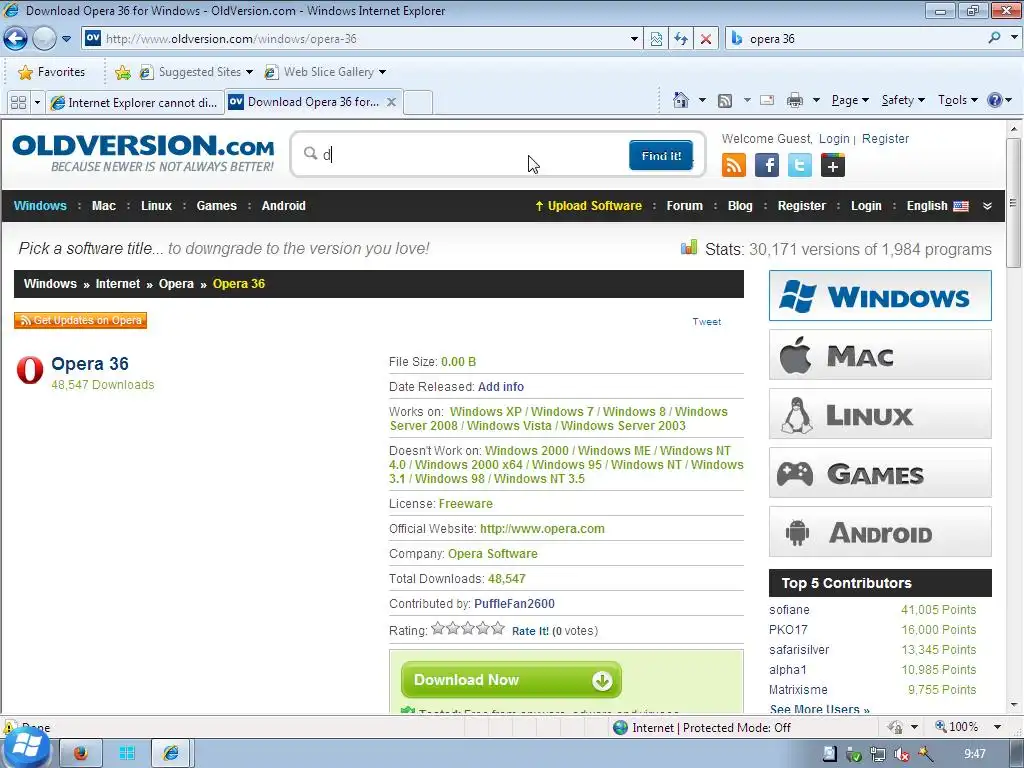
Task: Click the Read Mail toolbar icon
Action: (767, 101)
